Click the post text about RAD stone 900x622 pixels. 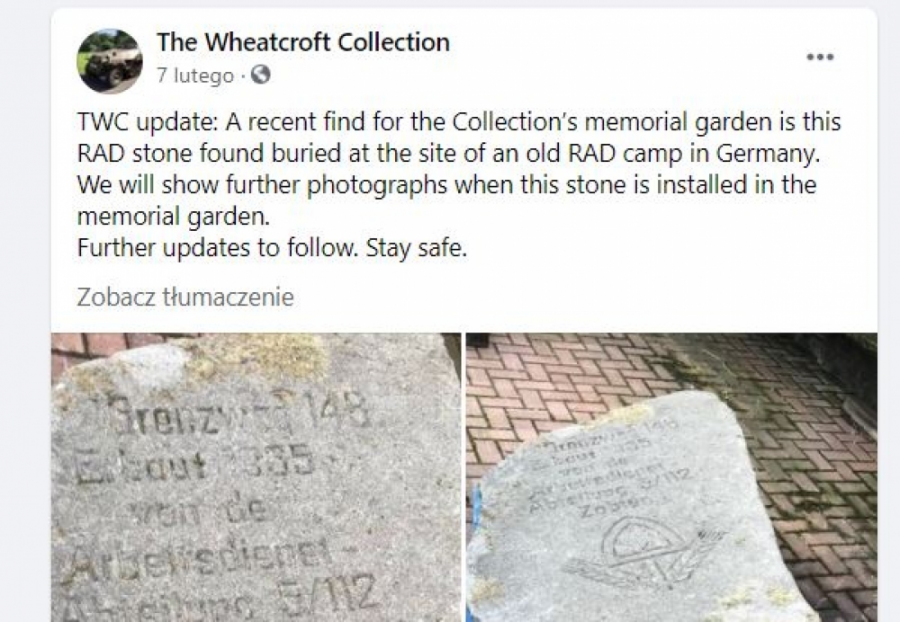click(459, 185)
